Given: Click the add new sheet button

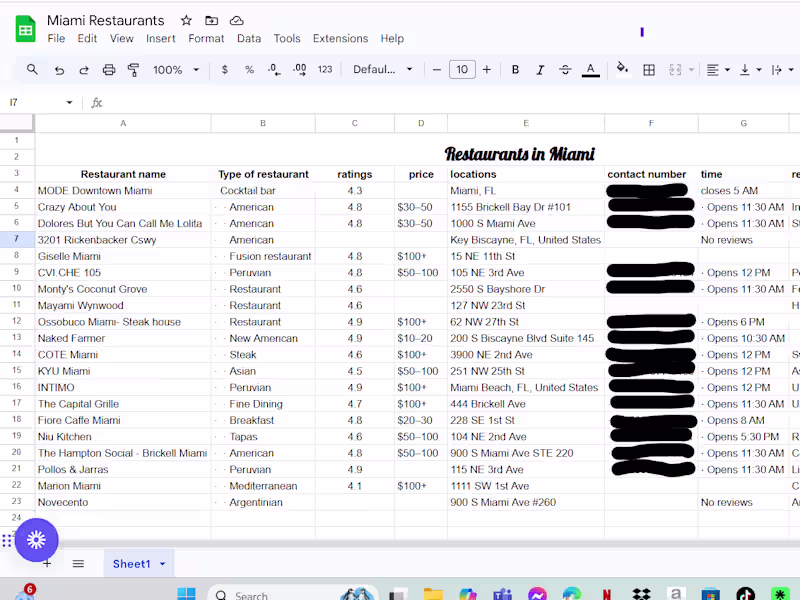Looking at the screenshot, I should point(46,564).
